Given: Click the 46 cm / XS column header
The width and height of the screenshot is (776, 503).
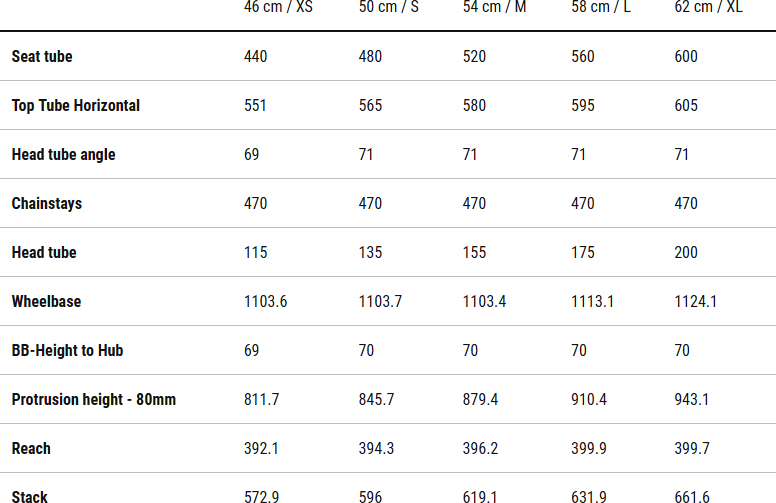Looking at the screenshot, I should click(278, 7).
